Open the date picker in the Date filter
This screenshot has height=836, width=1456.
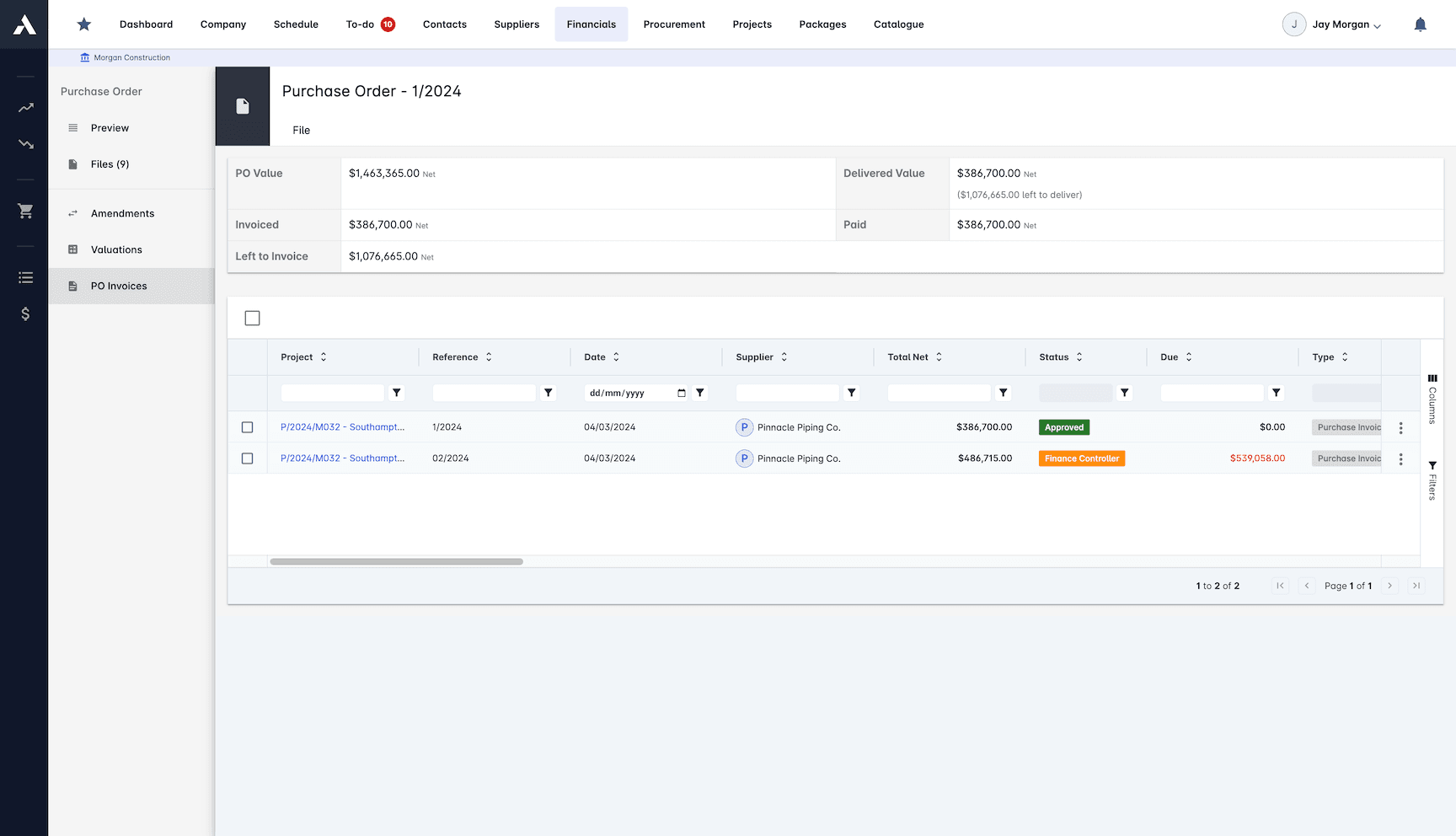[682, 392]
